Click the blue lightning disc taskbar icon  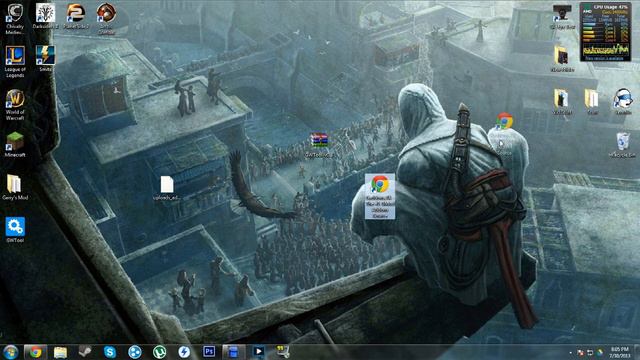184,352
